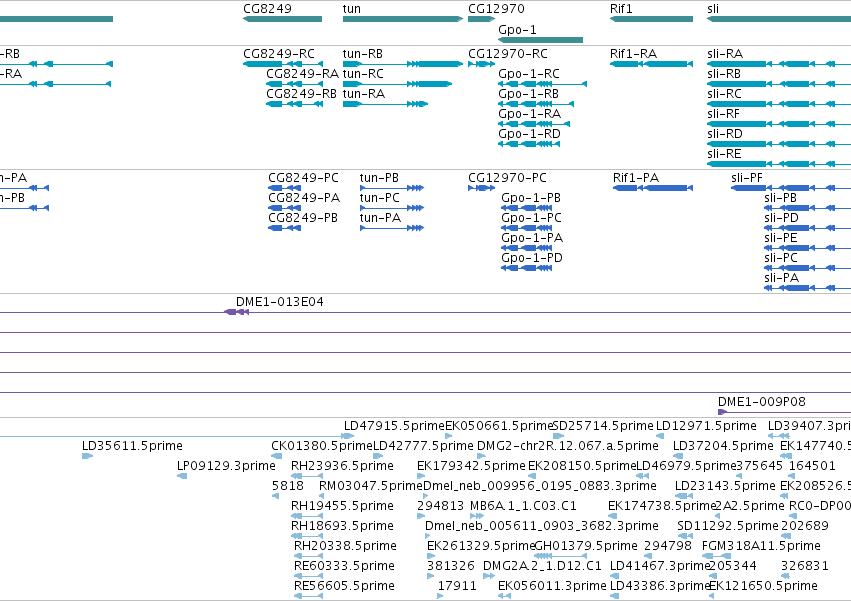Click the DME1-013E04 purple feature
Viewport: 851px width, 601px height.
click(237, 312)
